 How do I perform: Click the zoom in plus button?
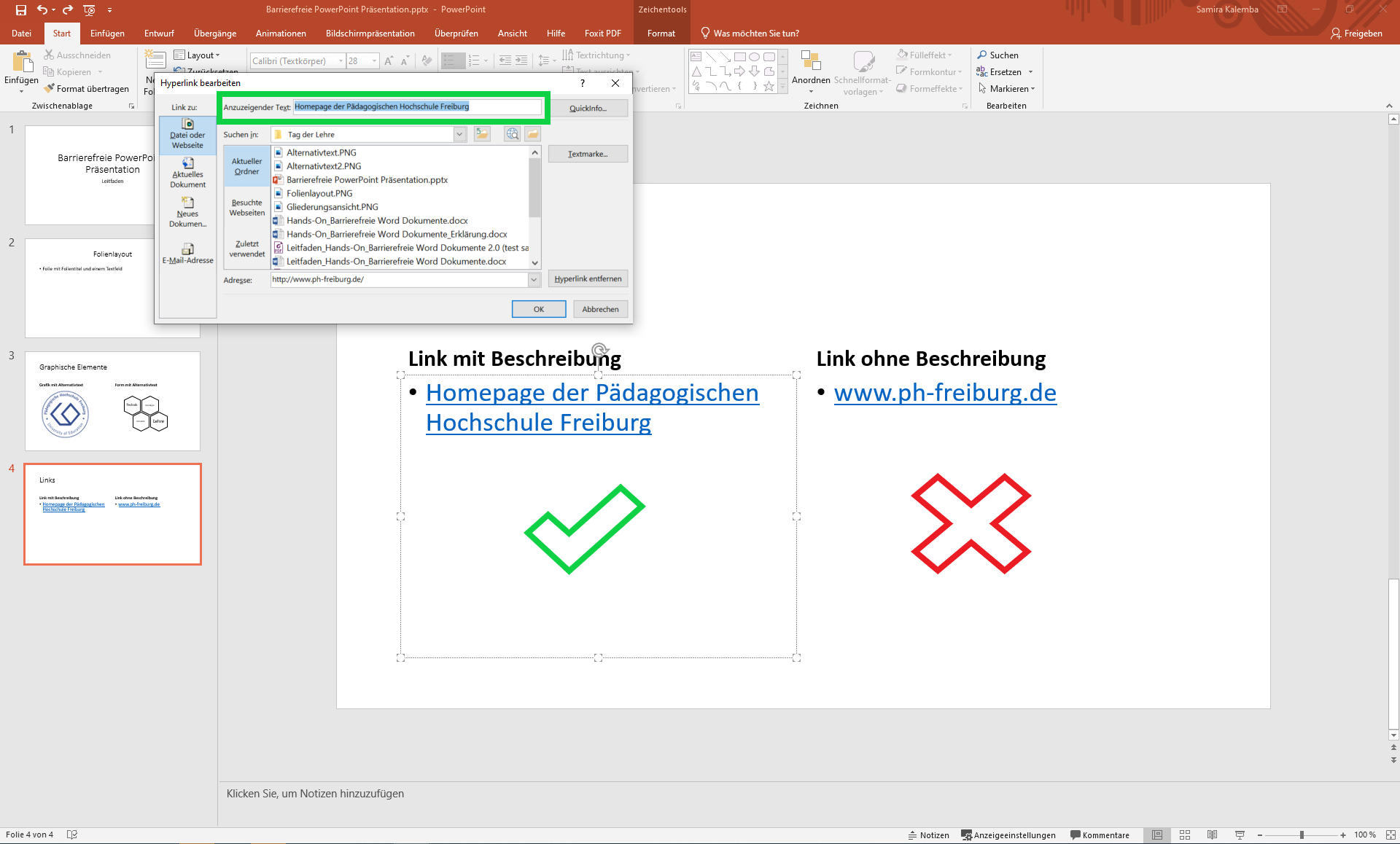point(1343,835)
